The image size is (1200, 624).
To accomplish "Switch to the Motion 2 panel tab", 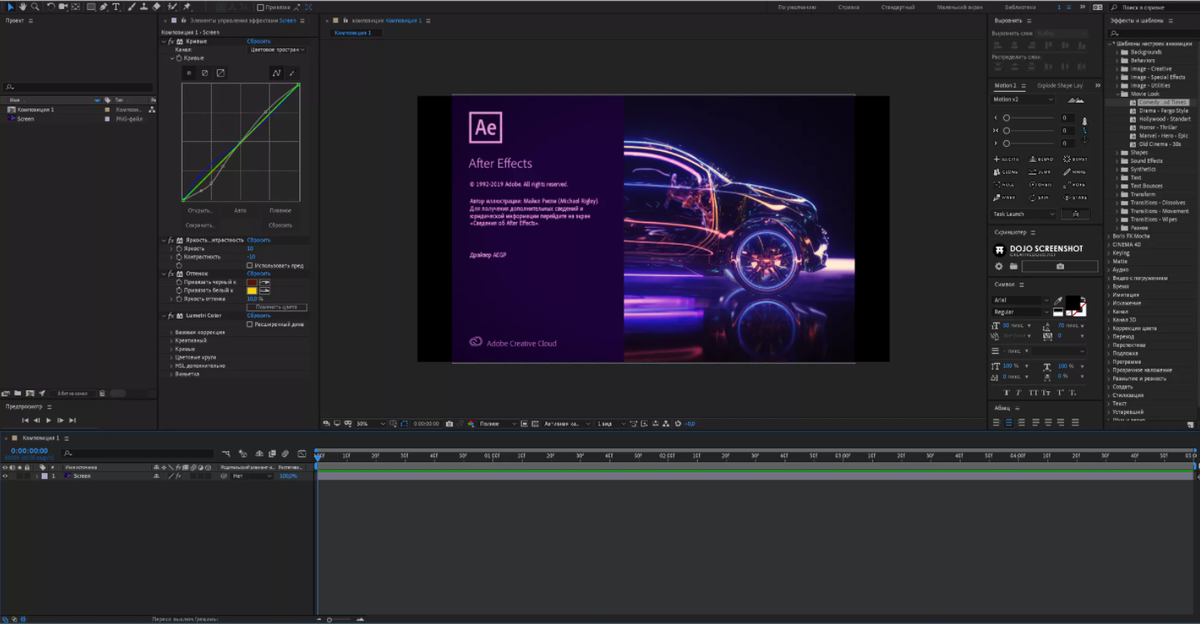I will [1007, 85].
